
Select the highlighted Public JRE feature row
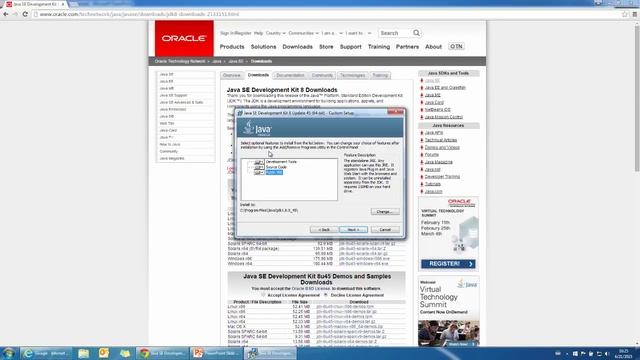point(274,173)
